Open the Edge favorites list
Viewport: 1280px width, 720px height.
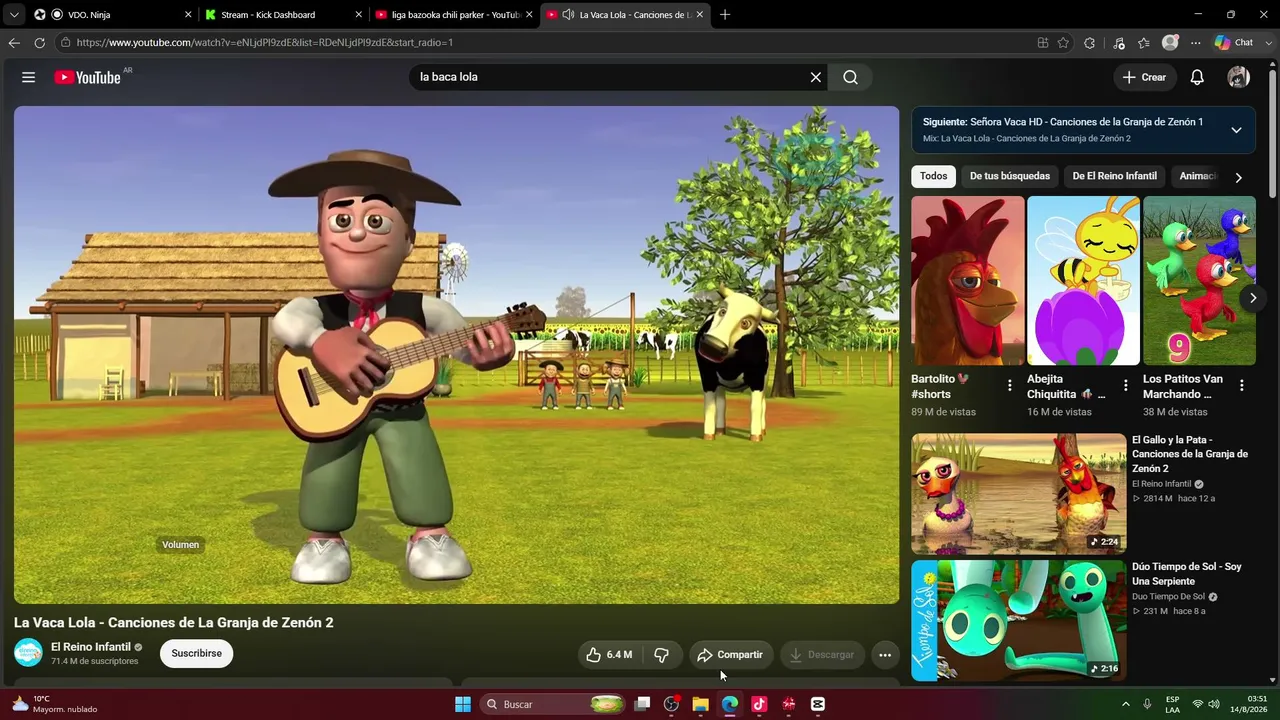click(1144, 43)
